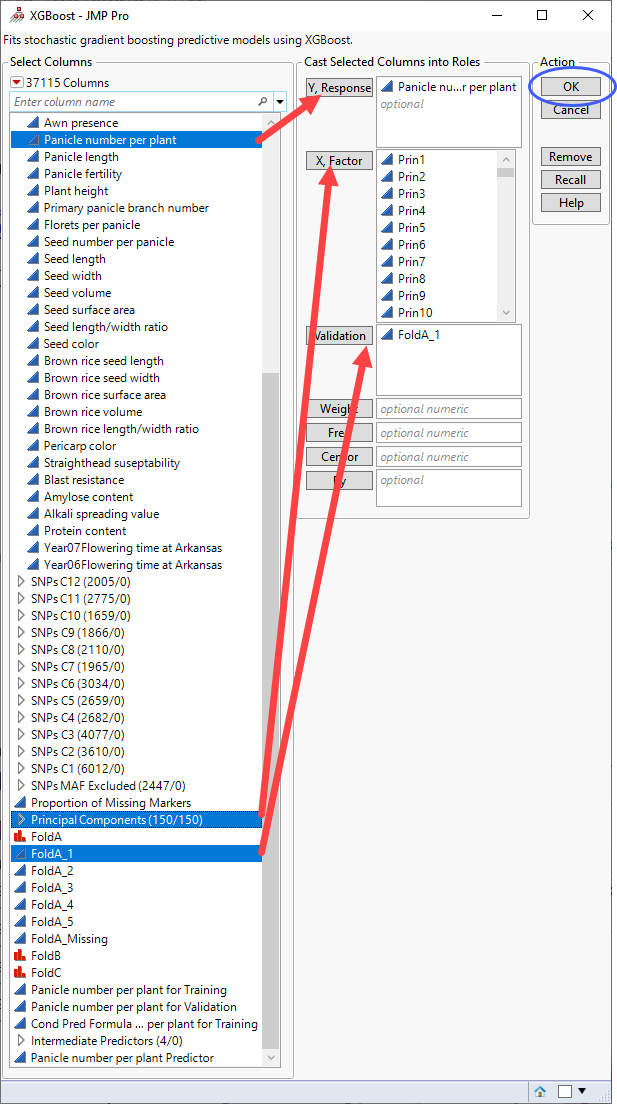Assign selection to X, Factor role
Screen dimensions: 617x1104
click(339, 161)
